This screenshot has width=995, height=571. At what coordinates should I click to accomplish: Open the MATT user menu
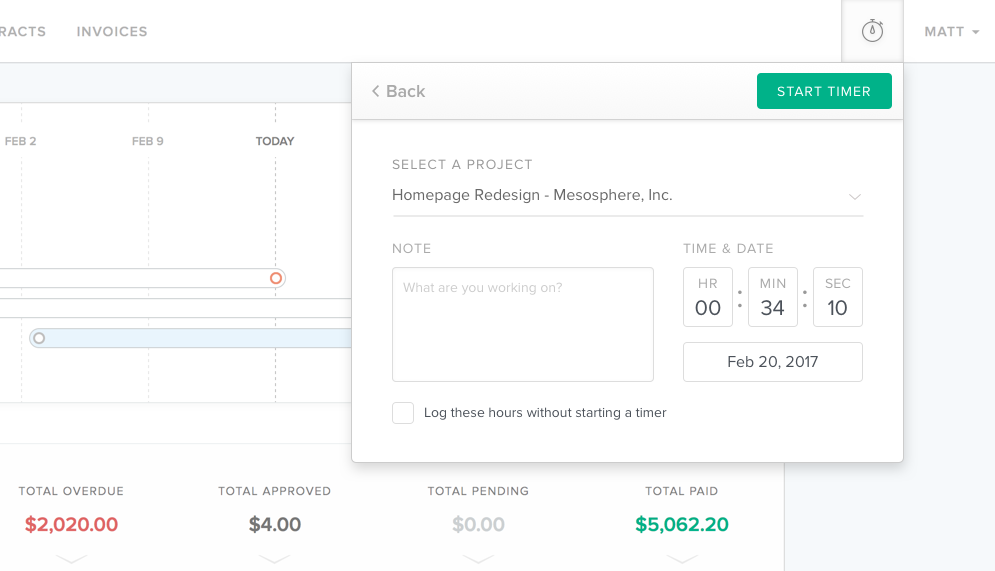[x=951, y=32]
